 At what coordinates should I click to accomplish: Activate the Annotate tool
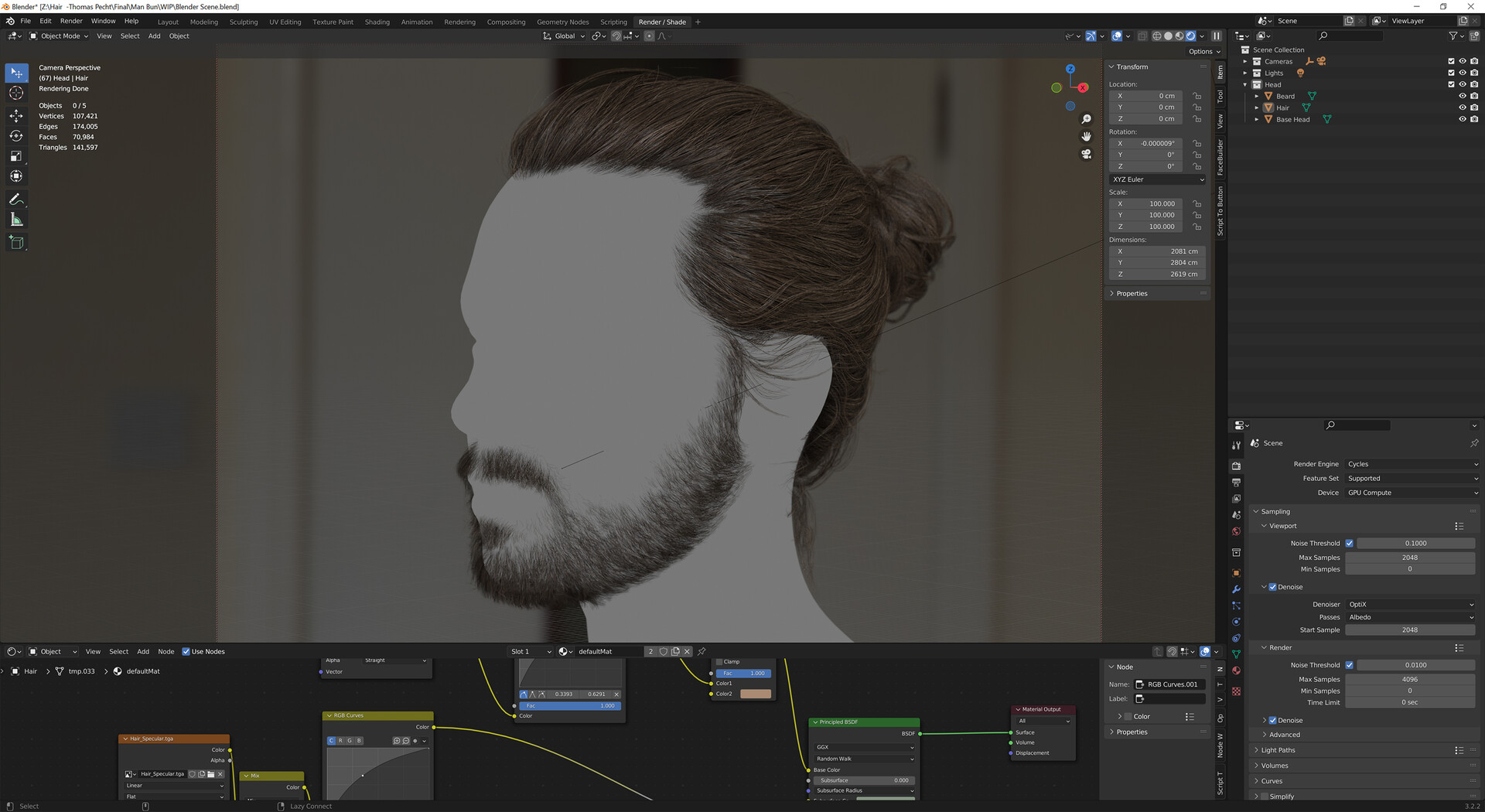[x=16, y=199]
